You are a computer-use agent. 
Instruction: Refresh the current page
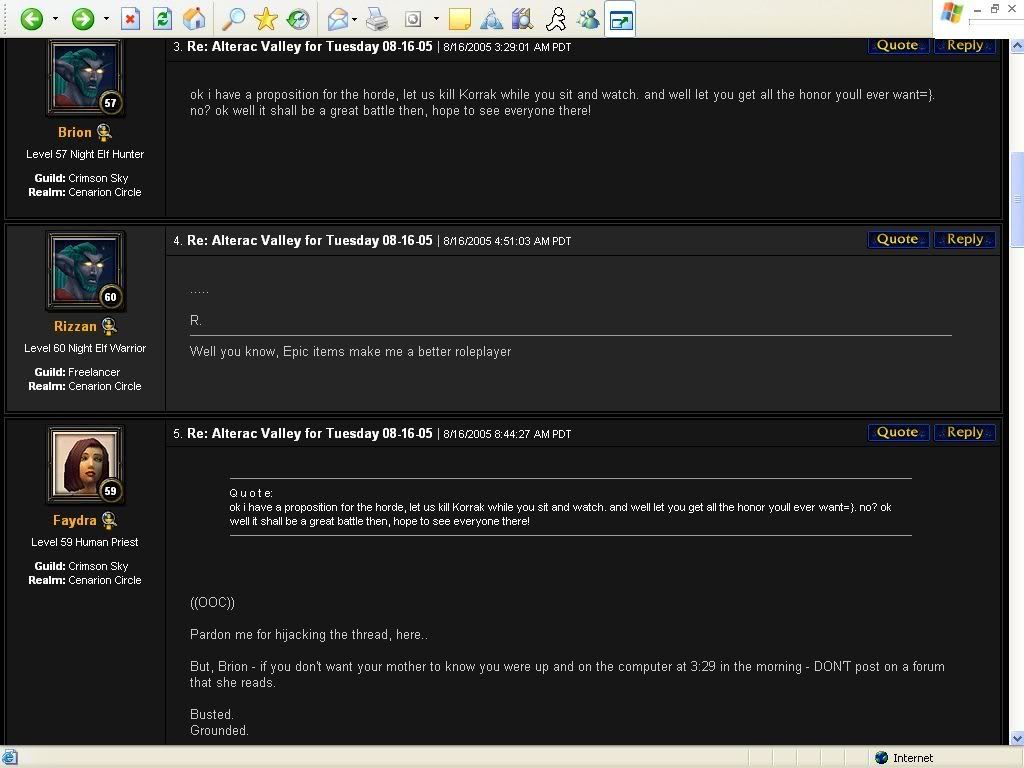tap(162, 19)
